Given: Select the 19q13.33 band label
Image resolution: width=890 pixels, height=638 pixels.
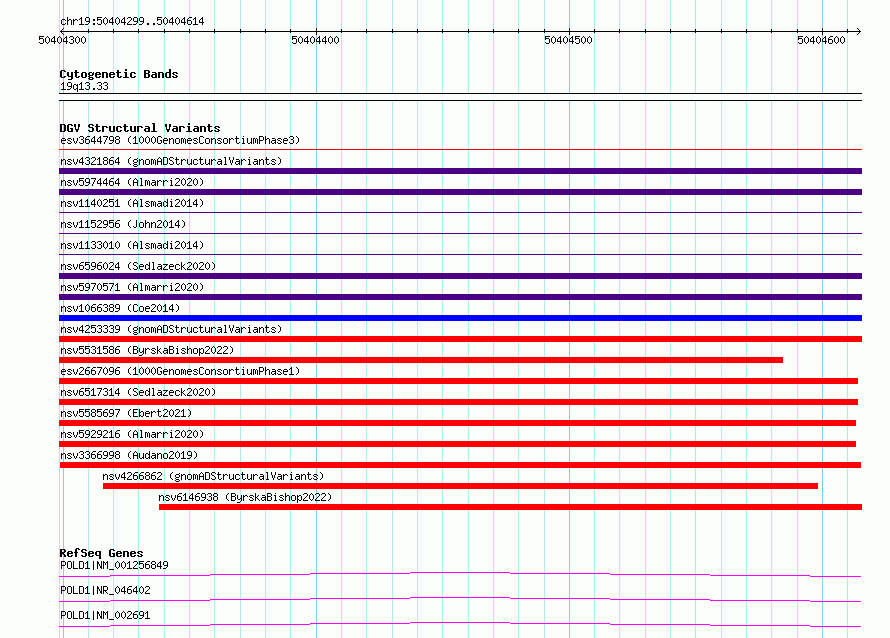Looking at the screenshot, I should [x=84, y=86].
